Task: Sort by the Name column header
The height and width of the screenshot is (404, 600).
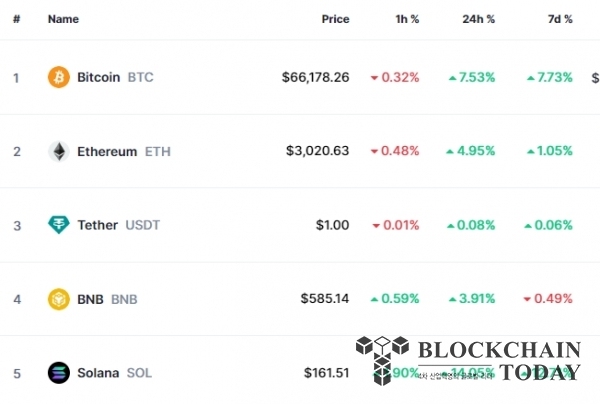Action: click(x=63, y=19)
